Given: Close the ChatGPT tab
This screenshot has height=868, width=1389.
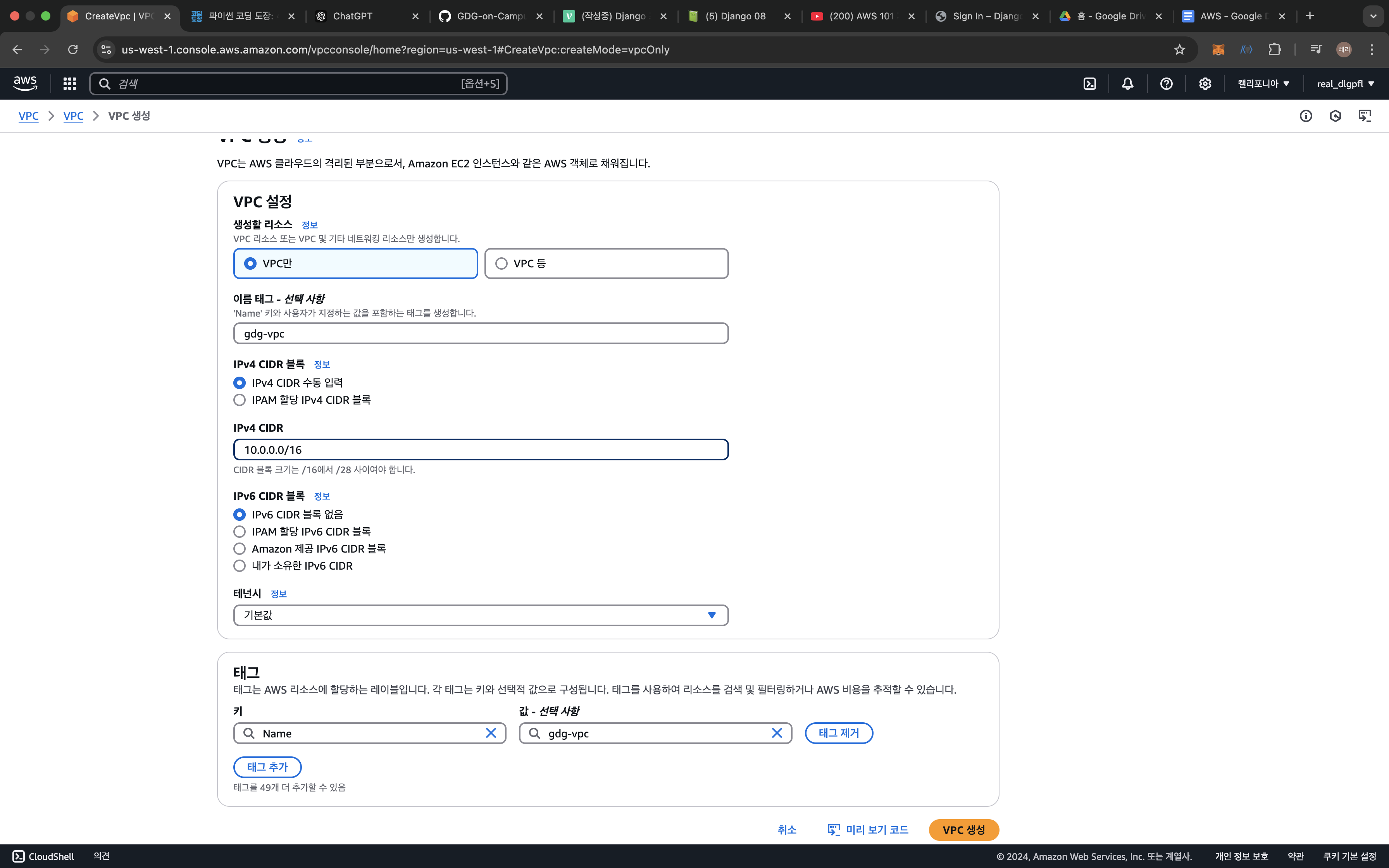Looking at the screenshot, I should 415,16.
